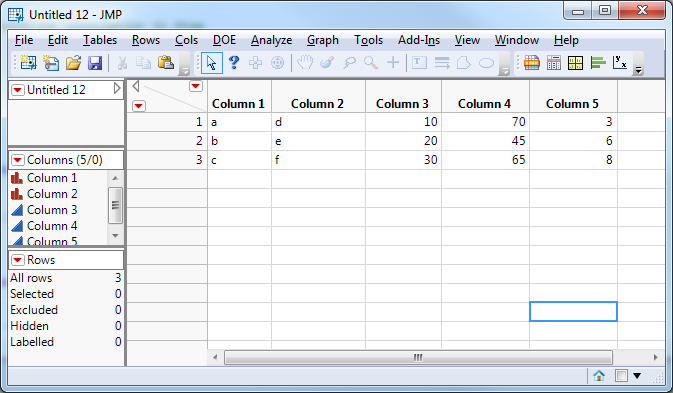Click the Copy toolbar icon
673x393 pixels.
[x=143, y=63]
